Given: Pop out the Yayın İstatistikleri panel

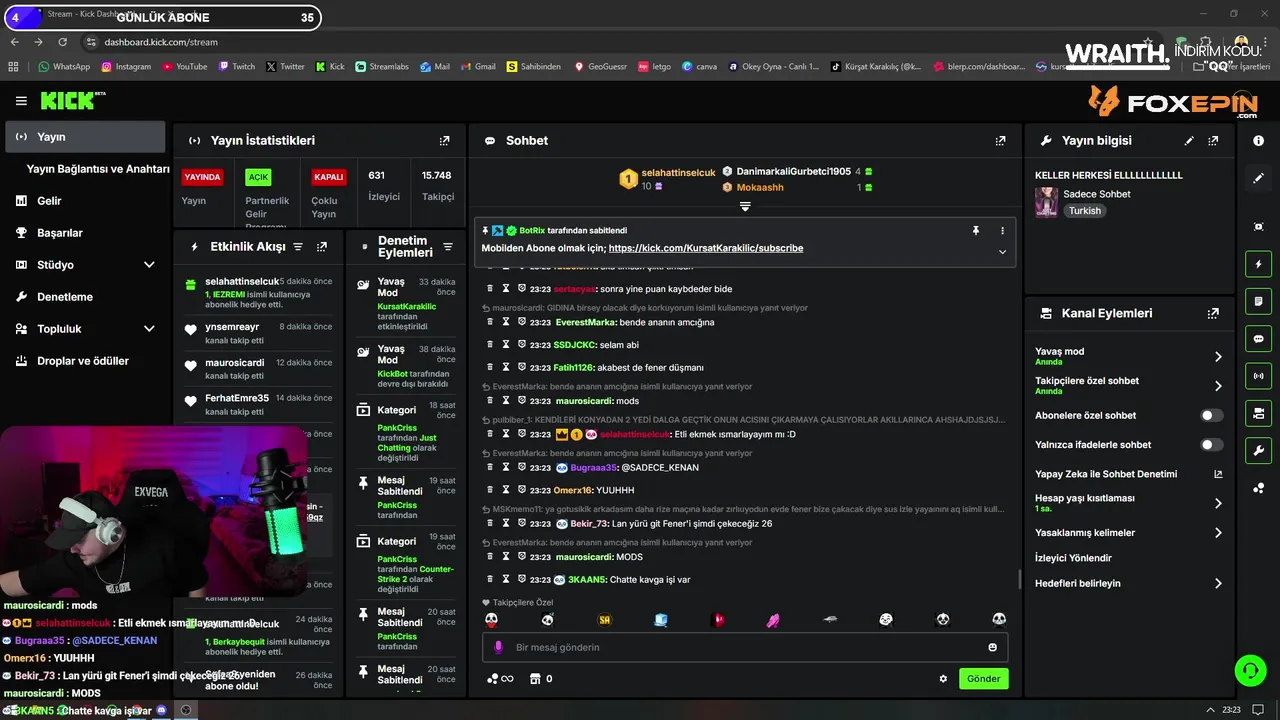Looking at the screenshot, I should pyautogui.click(x=445, y=141).
